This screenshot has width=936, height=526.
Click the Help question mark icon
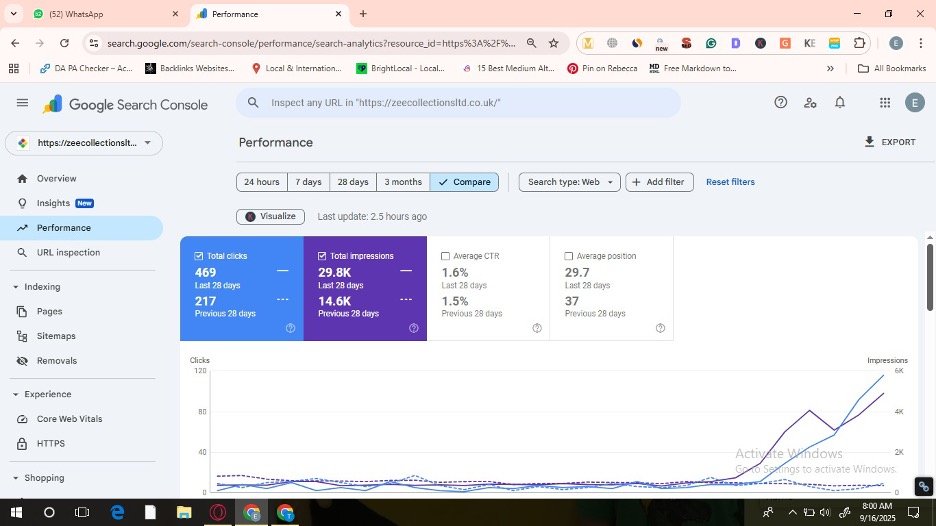[x=781, y=103]
